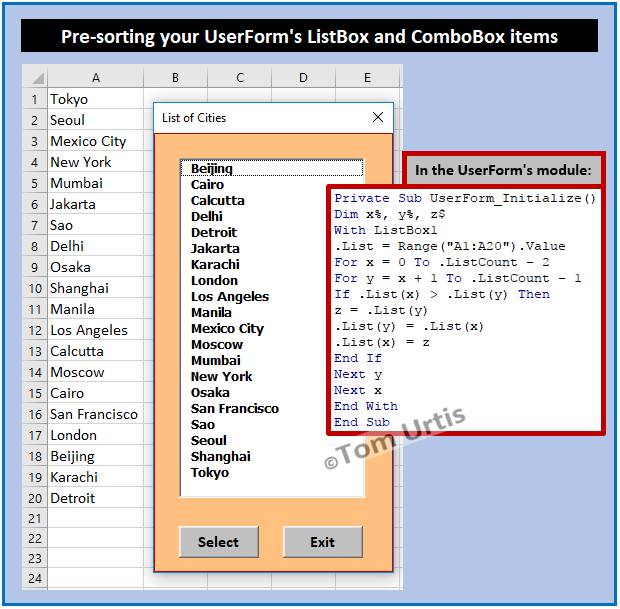Click cell A15 containing Cairo

(x=95, y=393)
